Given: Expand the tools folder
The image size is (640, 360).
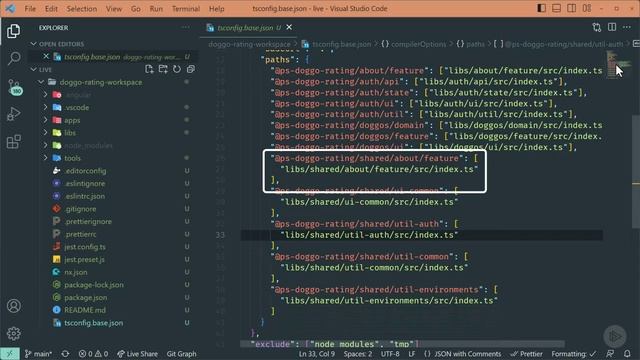Looking at the screenshot, I should coord(45,158).
